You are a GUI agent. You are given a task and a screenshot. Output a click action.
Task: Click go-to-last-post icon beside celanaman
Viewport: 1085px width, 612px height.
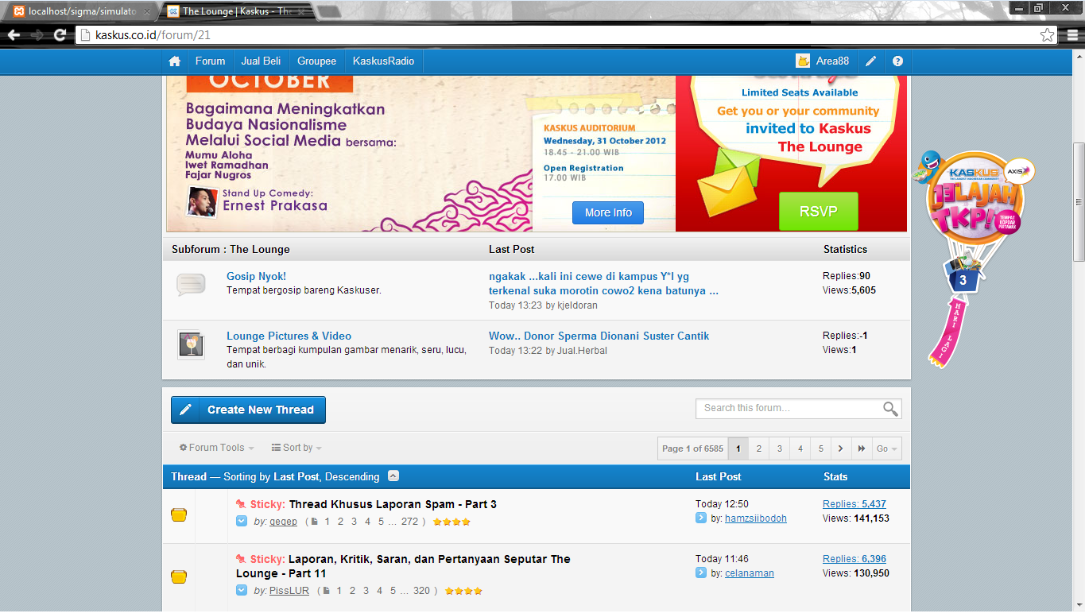tap(701, 573)
